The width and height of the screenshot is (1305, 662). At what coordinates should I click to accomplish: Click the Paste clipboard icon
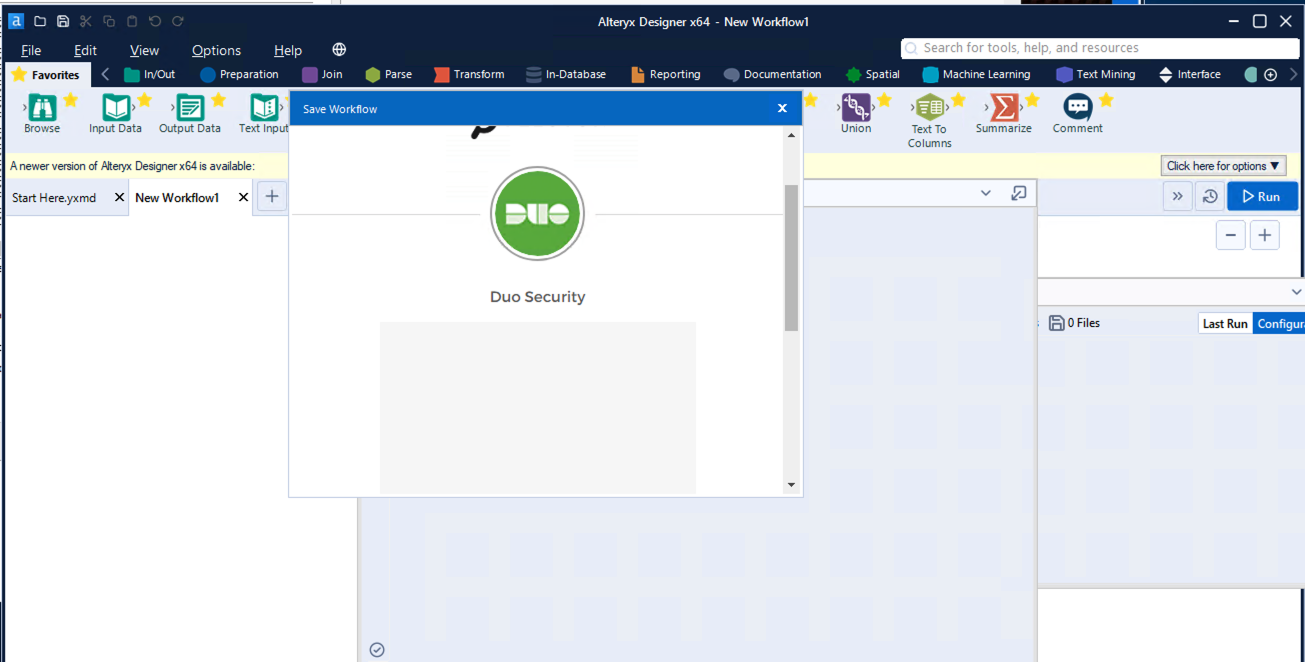[x=132, y=21]
